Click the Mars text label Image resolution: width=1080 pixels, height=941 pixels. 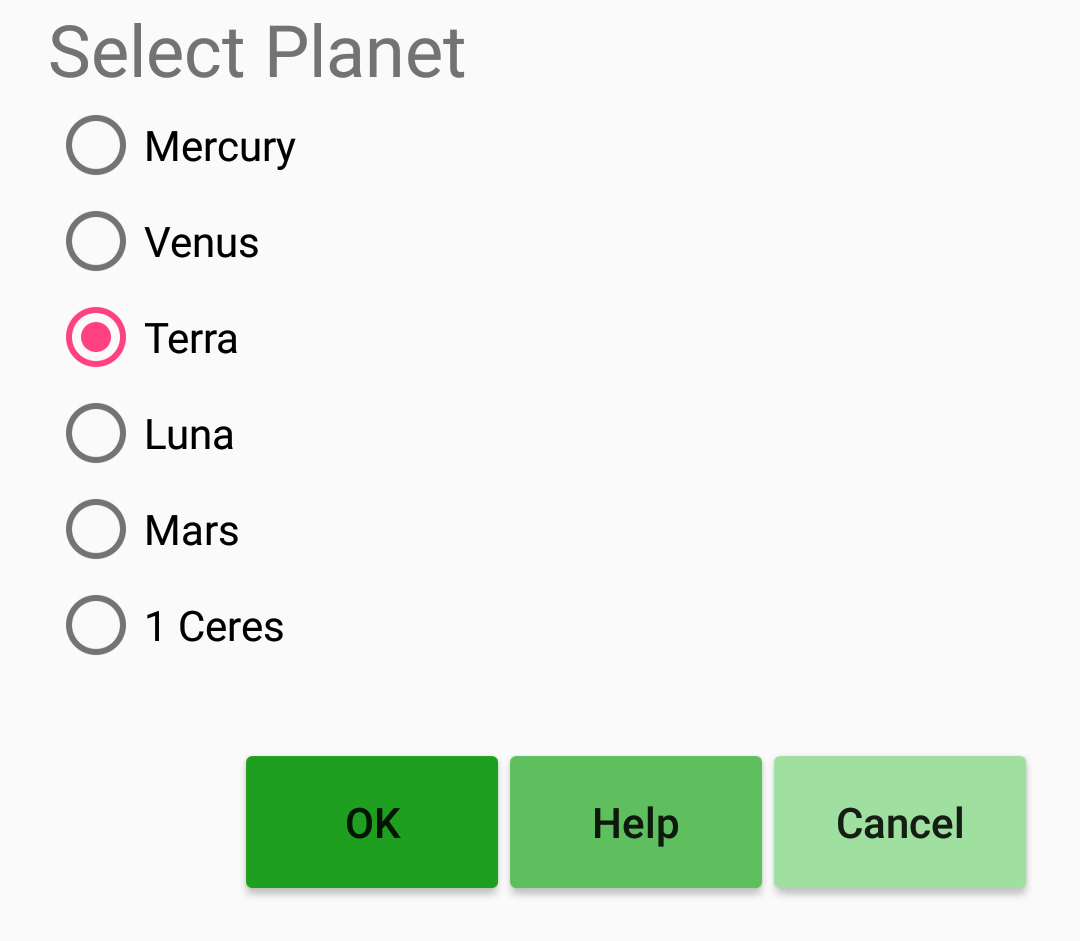click(192, 531)
